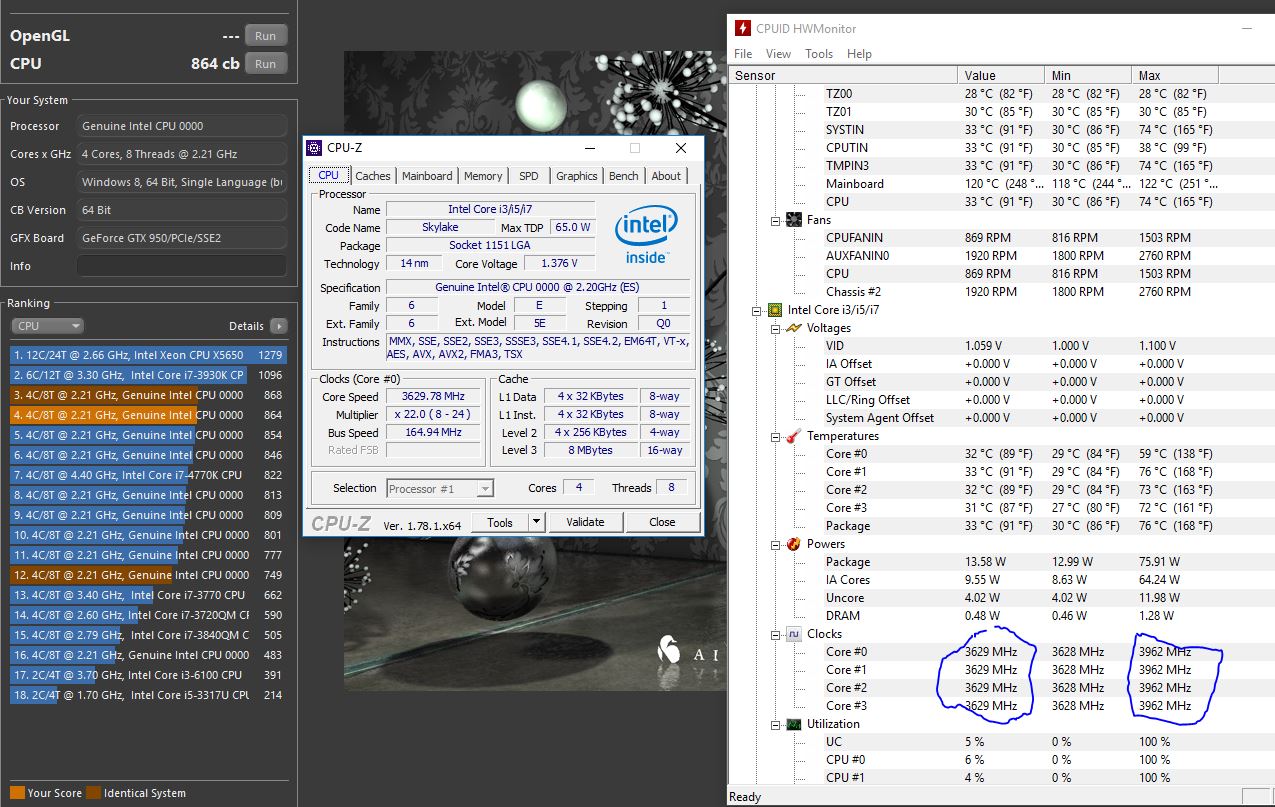This screenshot has width=1275, height=807.
Task: Select the Xeon CPU X5650 ranking entry
Action: pyautogui.click(x=149, y=355)
